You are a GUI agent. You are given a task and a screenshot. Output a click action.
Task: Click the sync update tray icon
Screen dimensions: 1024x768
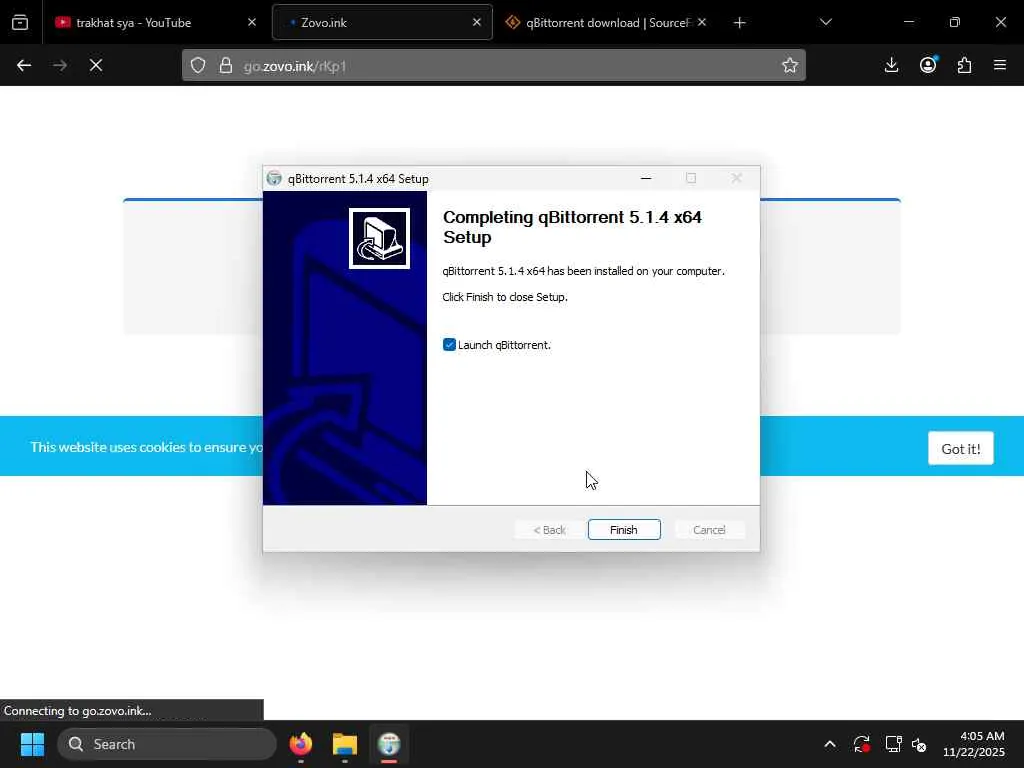pos(861,744)
